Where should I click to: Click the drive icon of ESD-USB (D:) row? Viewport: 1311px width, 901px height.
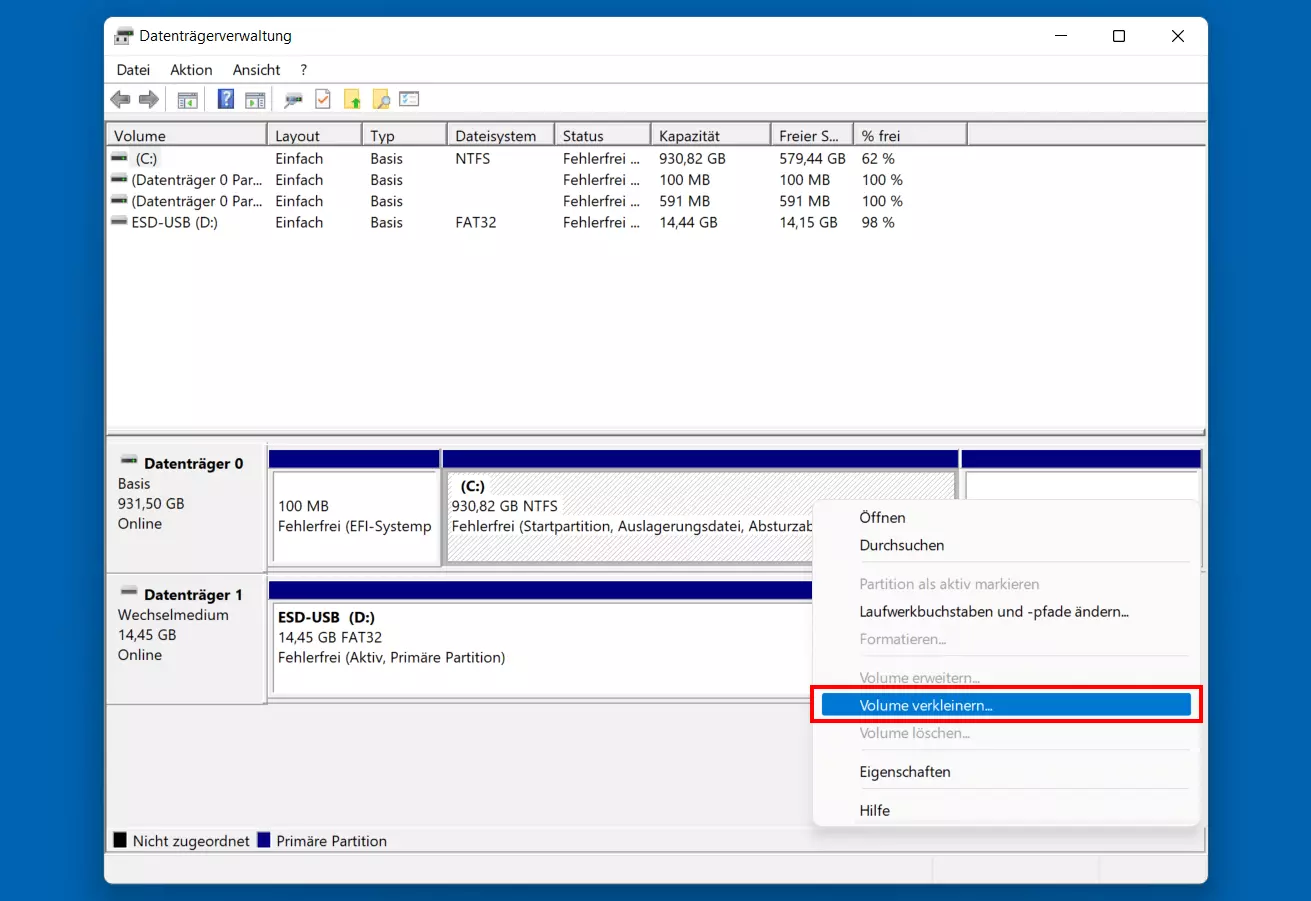click(120, 222)
